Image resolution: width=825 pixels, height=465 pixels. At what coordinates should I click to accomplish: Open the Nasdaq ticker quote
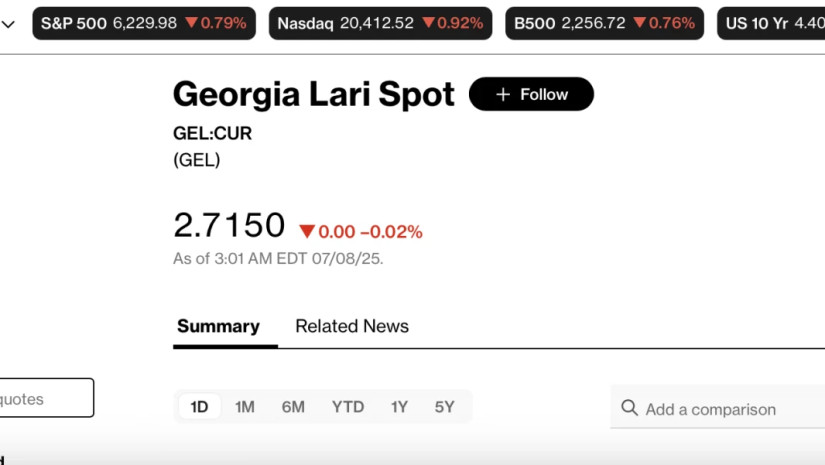click(380, 23)
